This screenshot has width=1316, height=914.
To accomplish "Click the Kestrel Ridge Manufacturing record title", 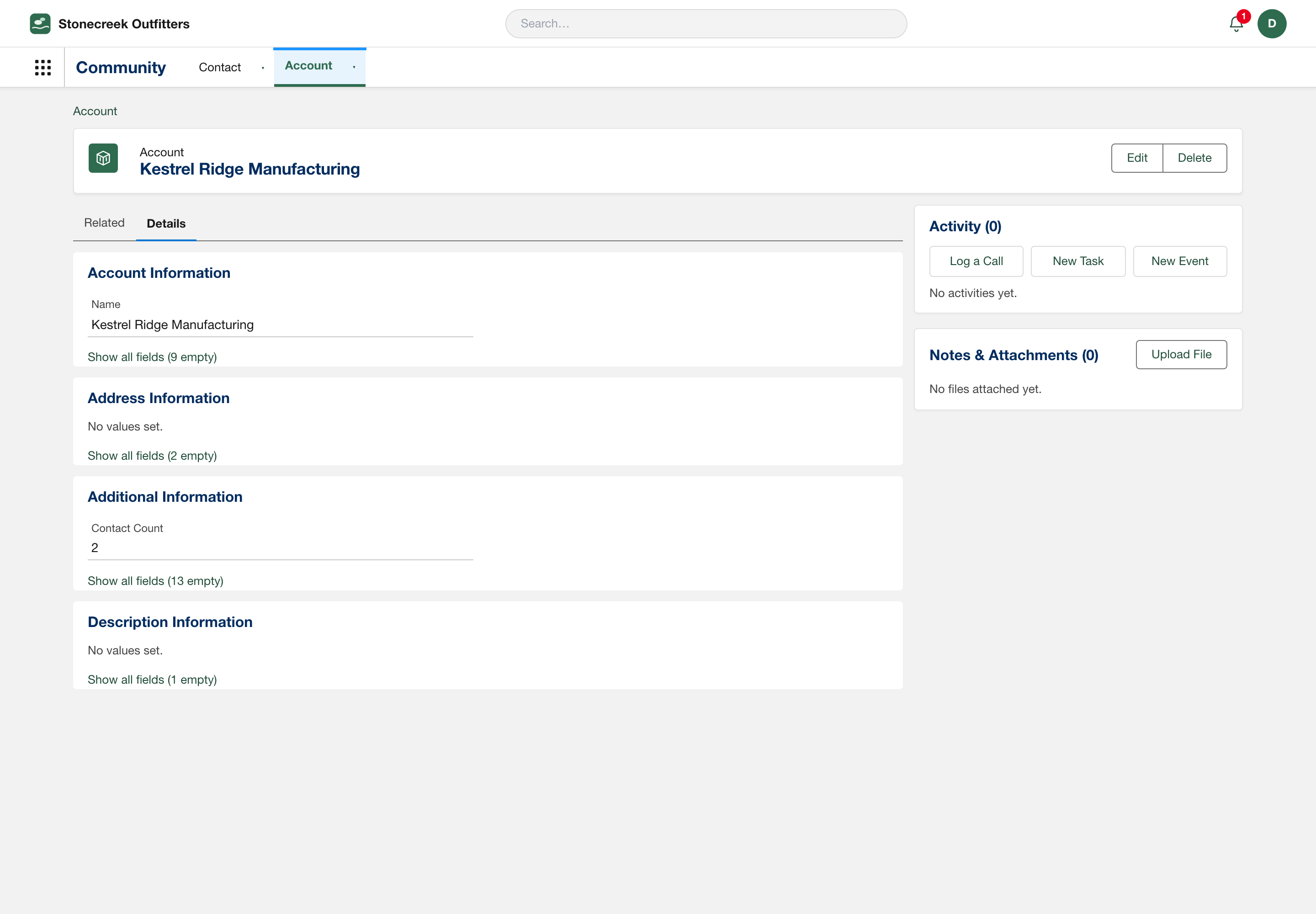I will 249,169.
